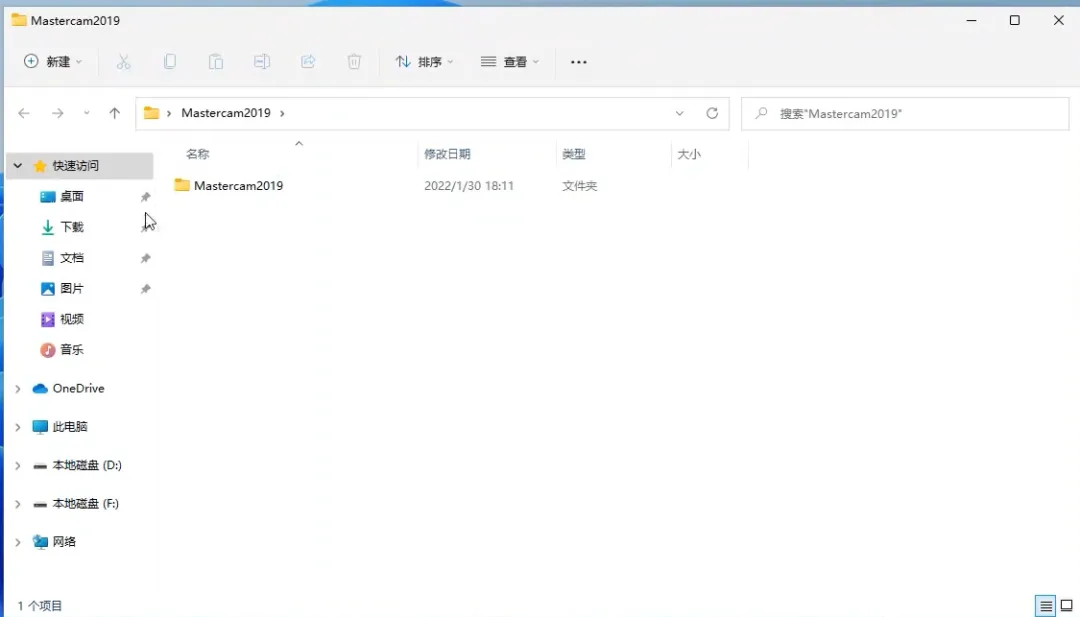Screen dimensions: 1080x617
Task: Select 视频 in quick access
Action: point(72,319)
